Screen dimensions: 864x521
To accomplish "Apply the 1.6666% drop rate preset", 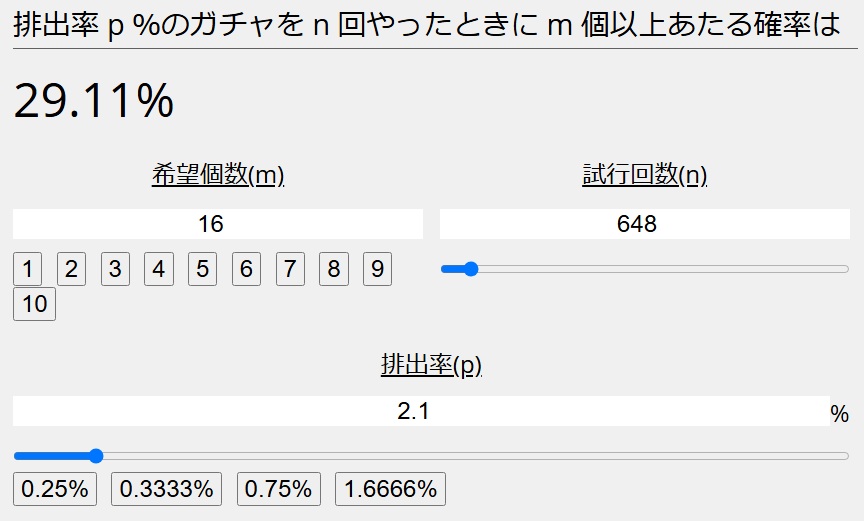I will (x=390, y=489).
